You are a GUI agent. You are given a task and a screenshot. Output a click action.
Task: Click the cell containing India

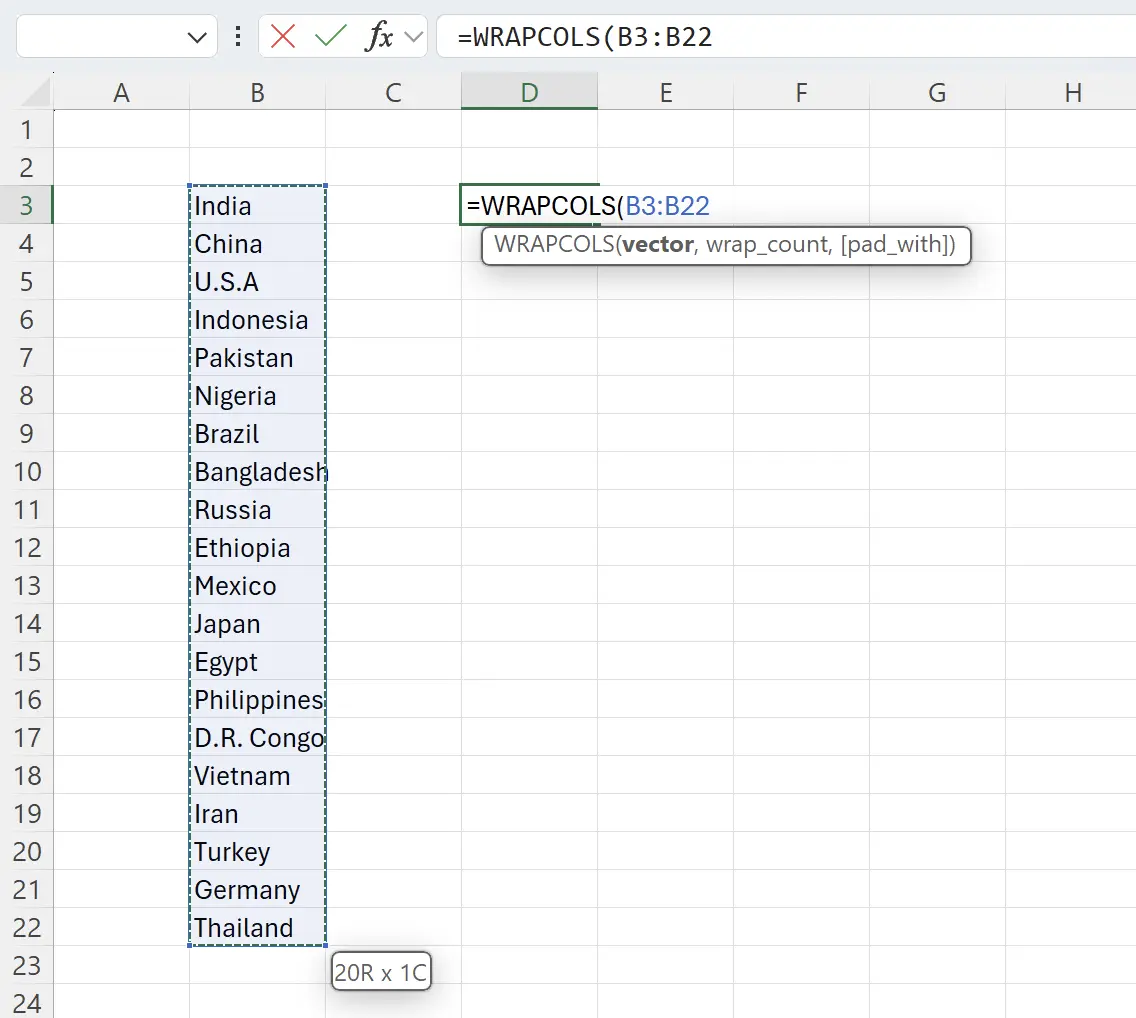[257, 205]
